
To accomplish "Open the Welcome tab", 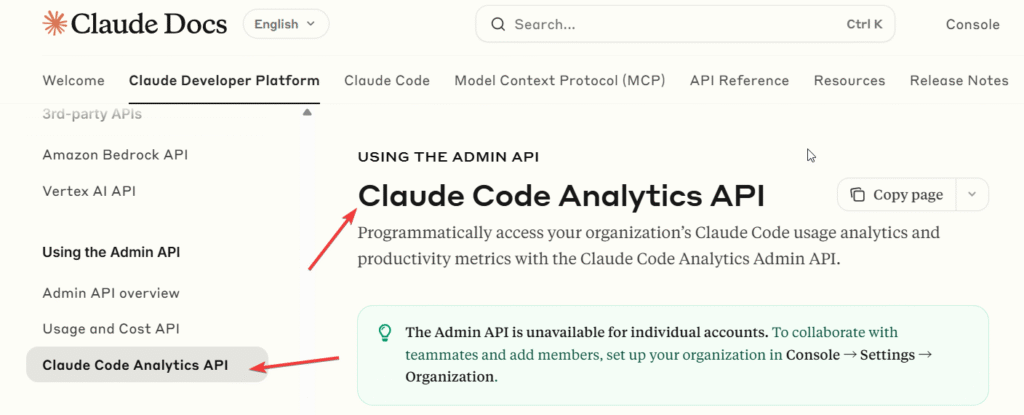I will (73, 80).
